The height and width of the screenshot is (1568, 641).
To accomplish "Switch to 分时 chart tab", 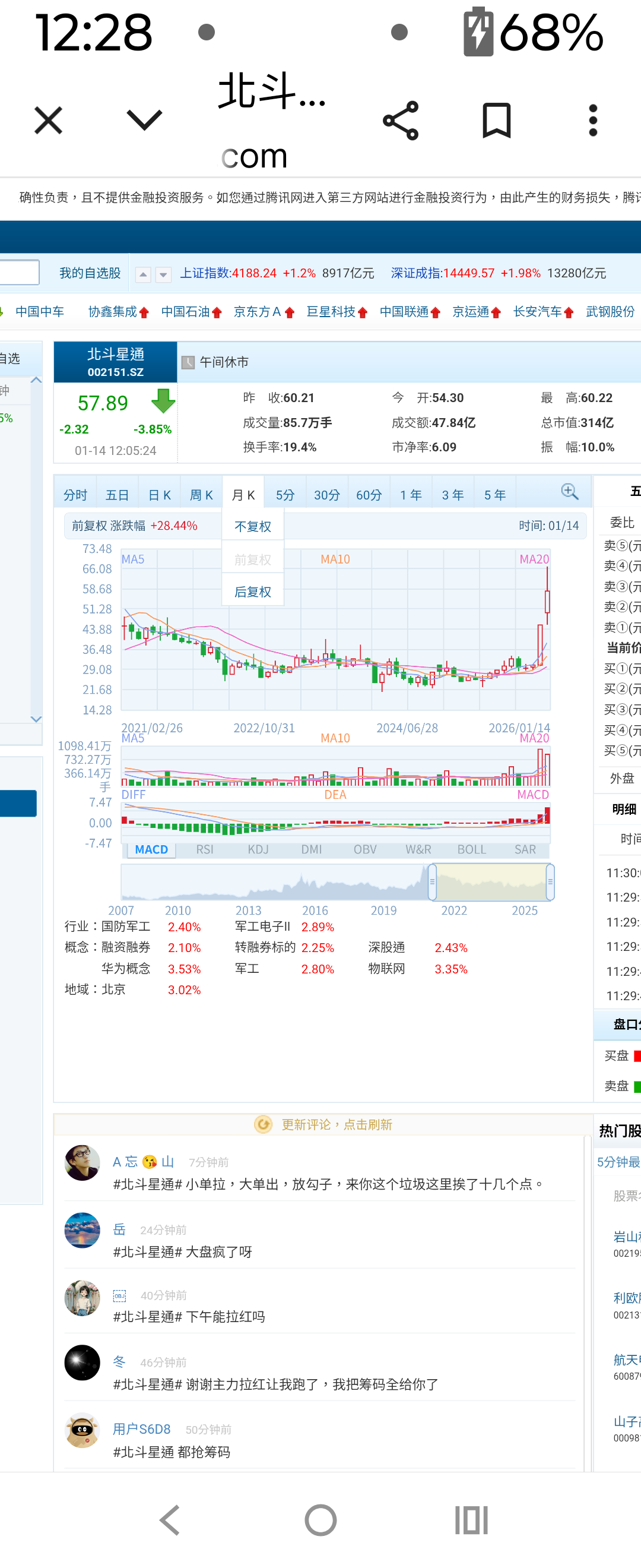I will pos(75,495).
